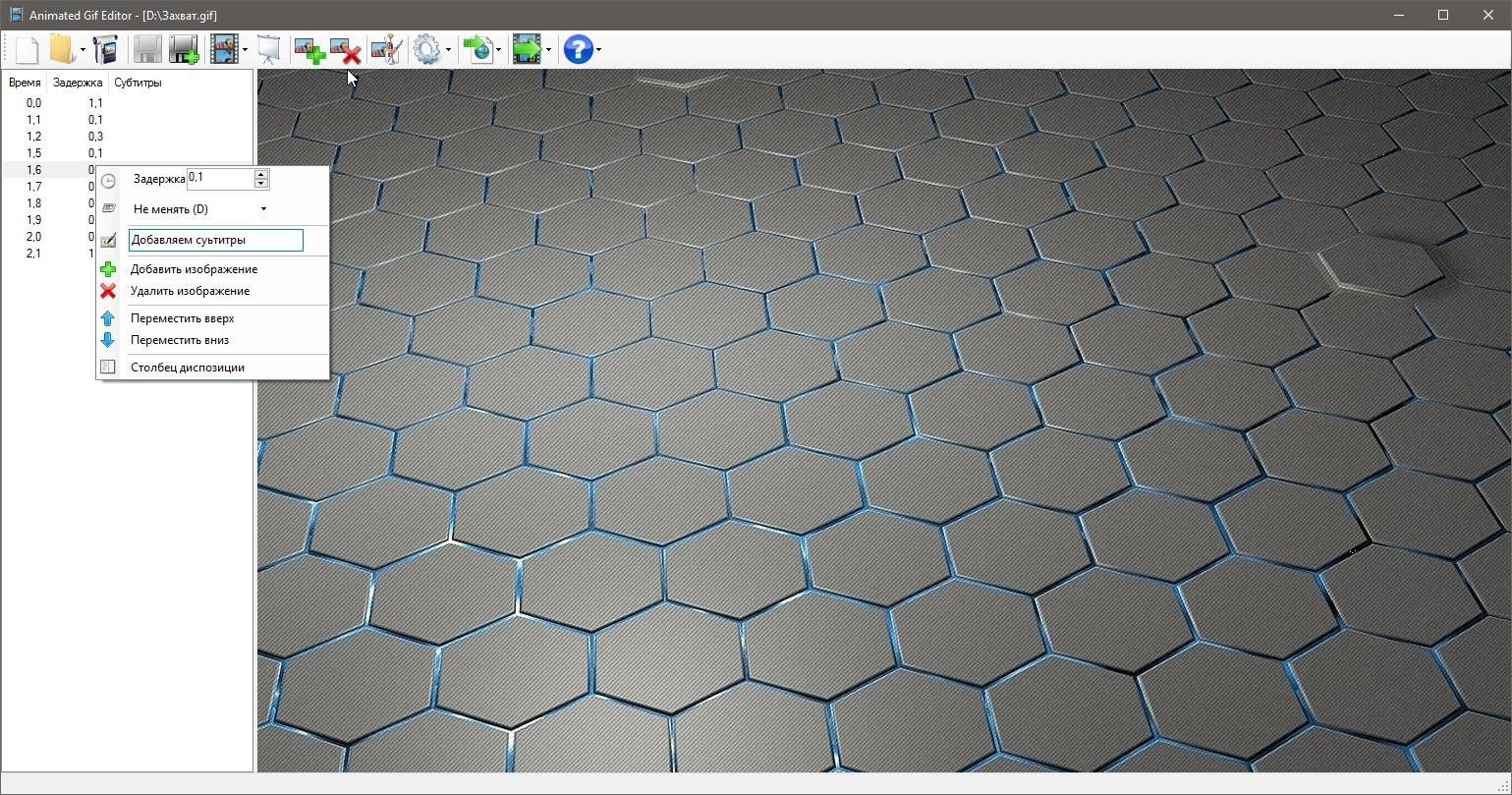
Task: Choose 'Удалить изображение' menu entry
Action: [190, 291]
